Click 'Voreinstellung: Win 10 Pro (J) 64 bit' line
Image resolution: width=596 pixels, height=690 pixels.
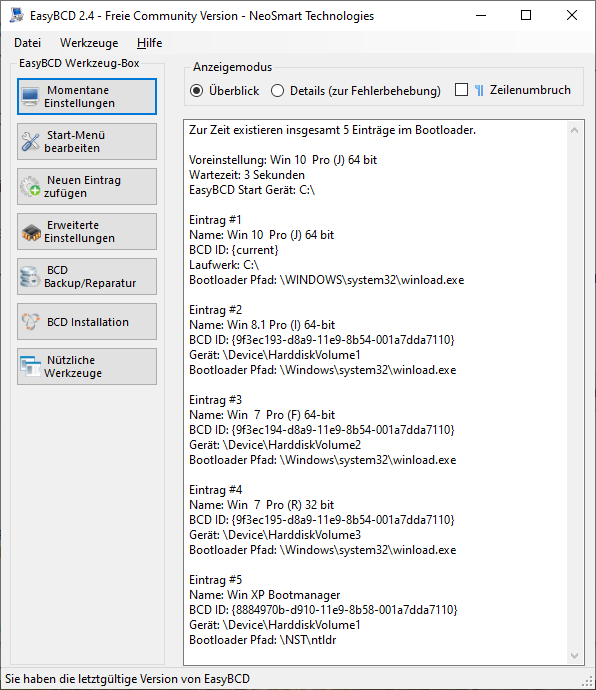pos(283,160)
